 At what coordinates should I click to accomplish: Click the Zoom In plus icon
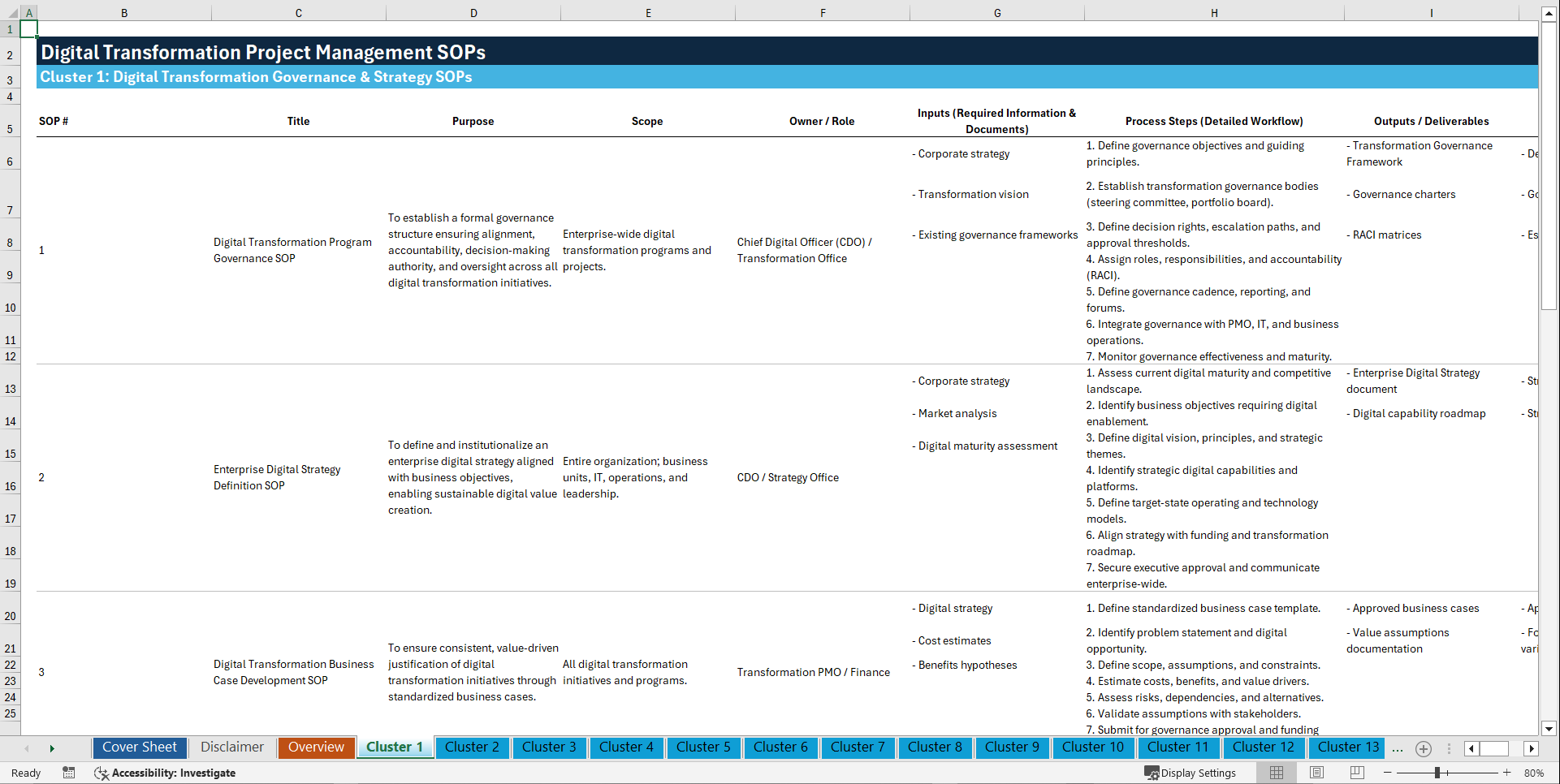1508,773
